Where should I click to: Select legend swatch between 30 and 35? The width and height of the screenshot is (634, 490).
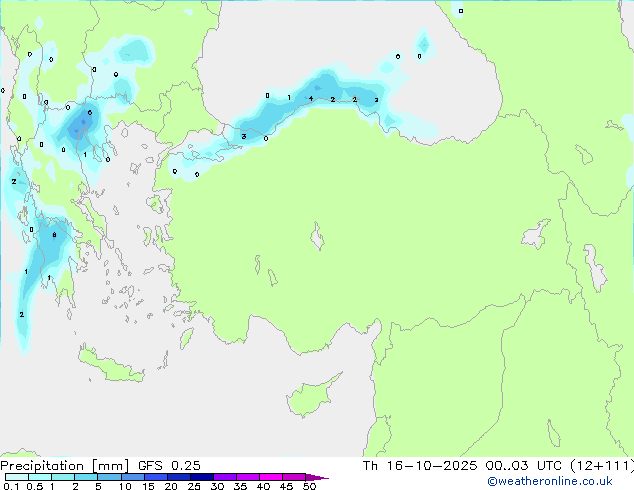pos(224,477)
